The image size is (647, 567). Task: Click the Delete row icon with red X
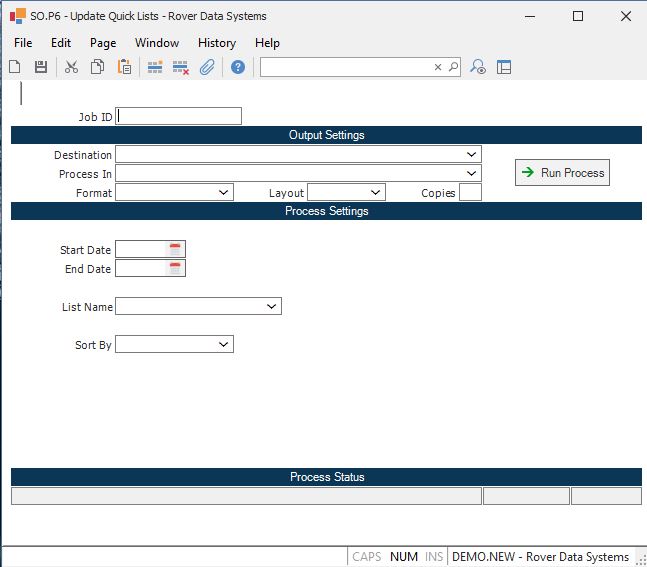[181, 67]
